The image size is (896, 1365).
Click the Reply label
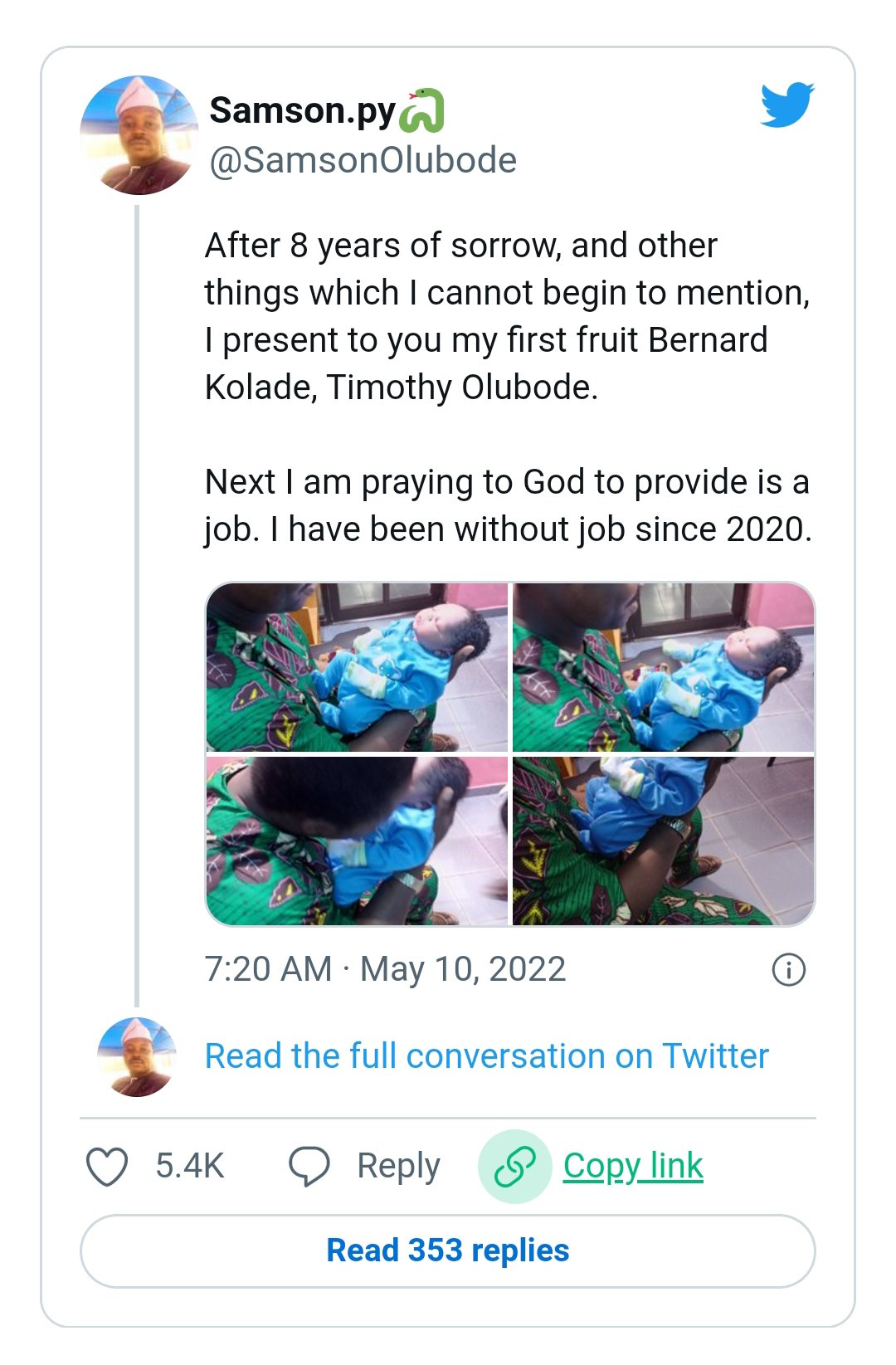coord(398,1166)
